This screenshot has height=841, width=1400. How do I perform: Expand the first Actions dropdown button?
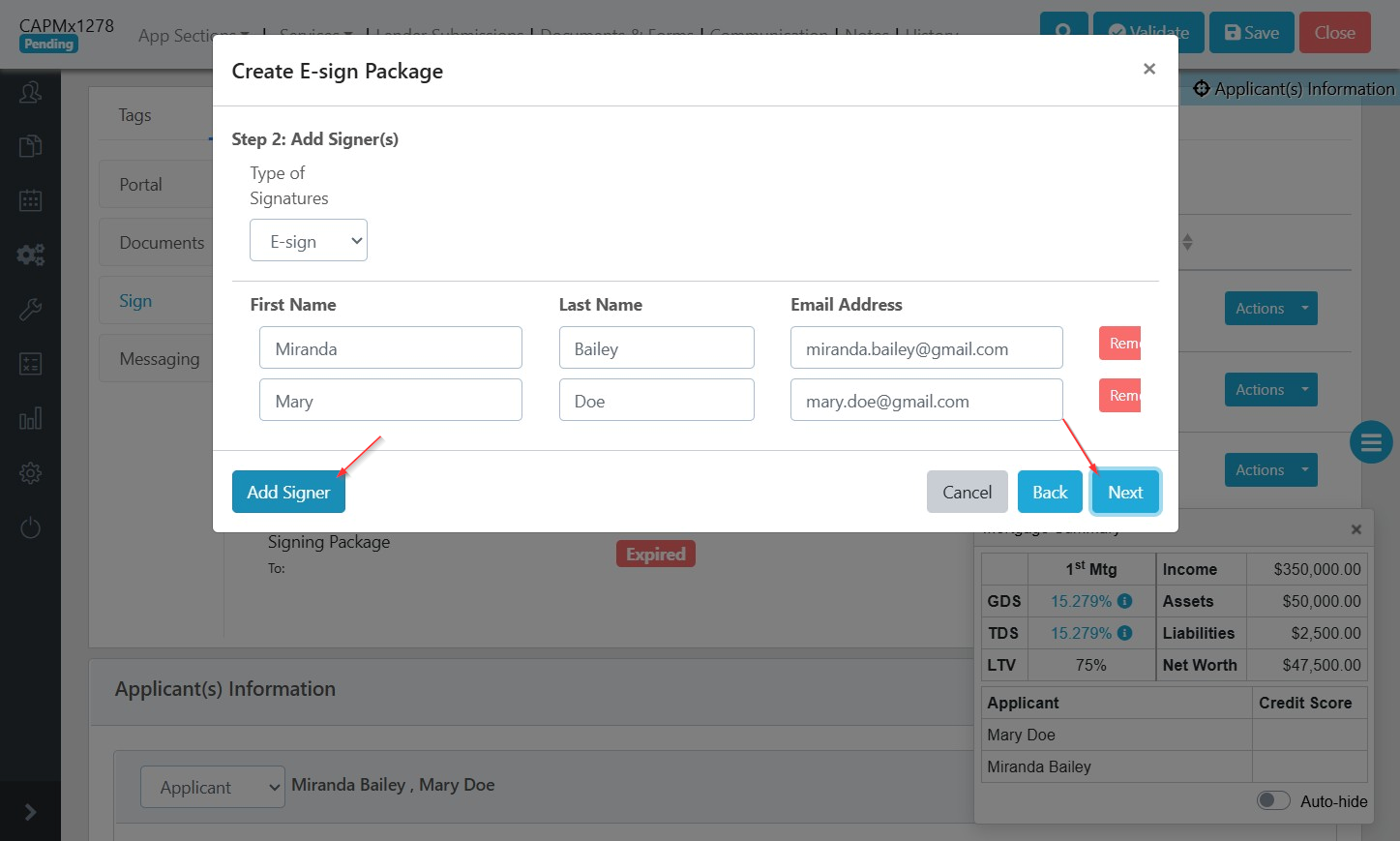coord(1269,309)
